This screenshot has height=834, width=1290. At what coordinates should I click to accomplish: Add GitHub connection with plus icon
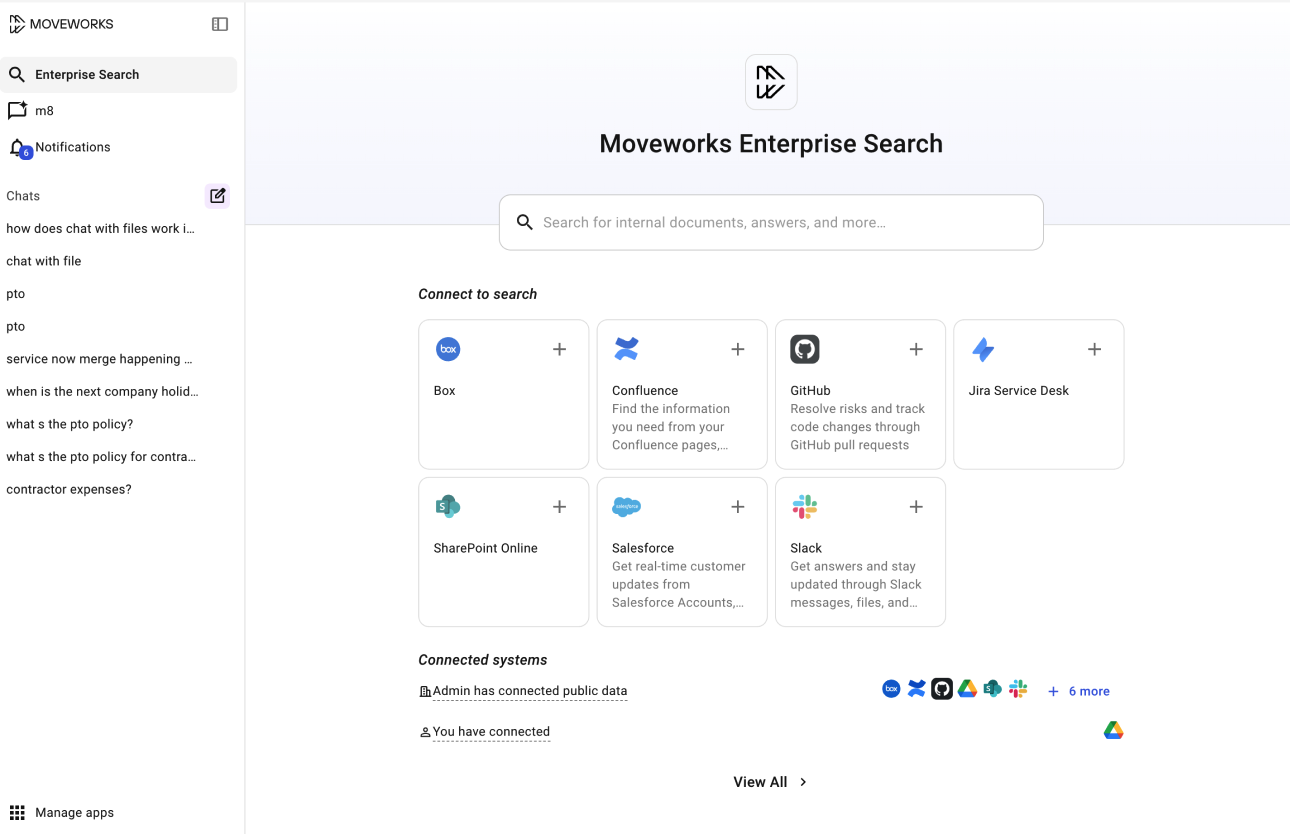916,349
